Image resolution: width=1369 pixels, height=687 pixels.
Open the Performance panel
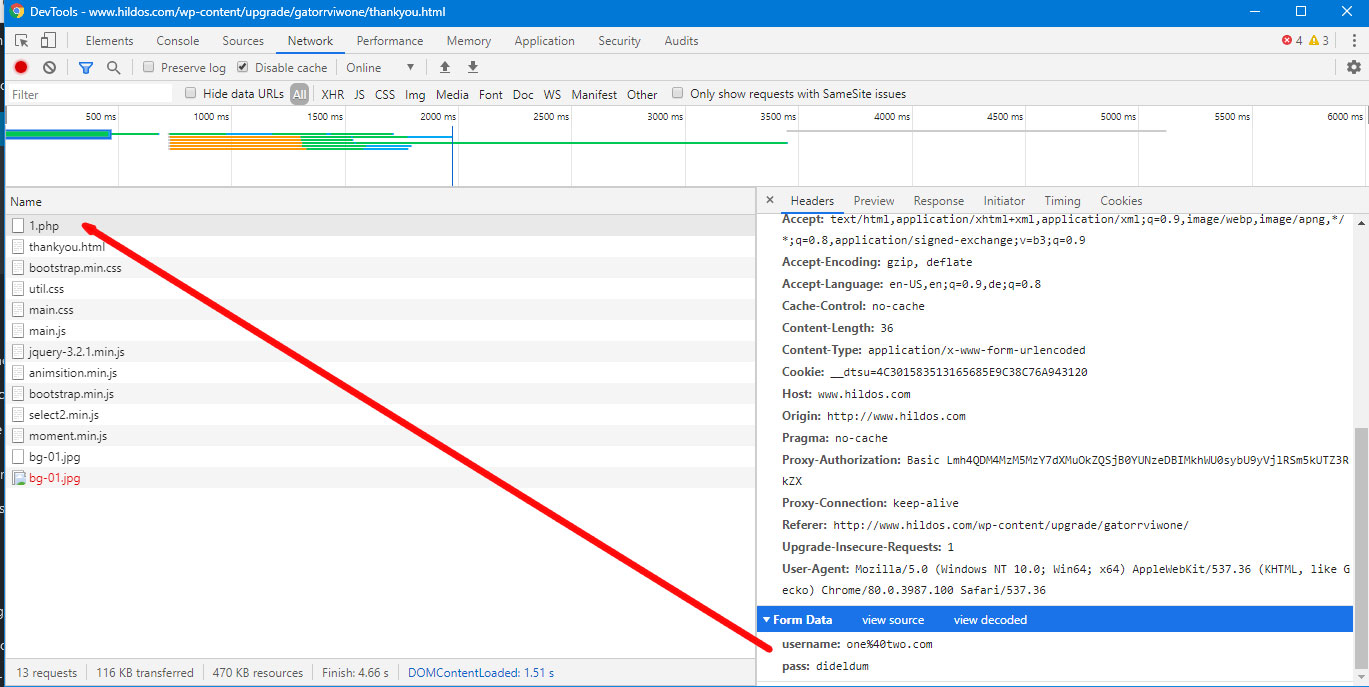coord(390,41)
